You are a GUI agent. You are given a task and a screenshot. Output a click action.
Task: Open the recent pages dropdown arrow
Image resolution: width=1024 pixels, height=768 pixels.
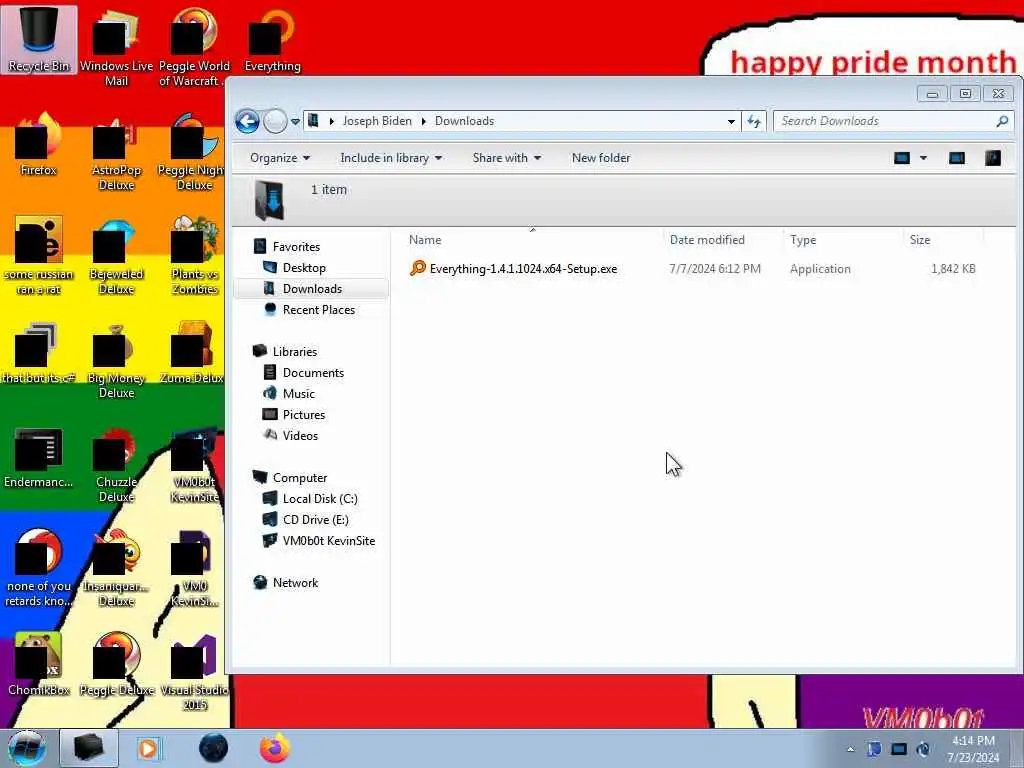(x=295, y=121)
